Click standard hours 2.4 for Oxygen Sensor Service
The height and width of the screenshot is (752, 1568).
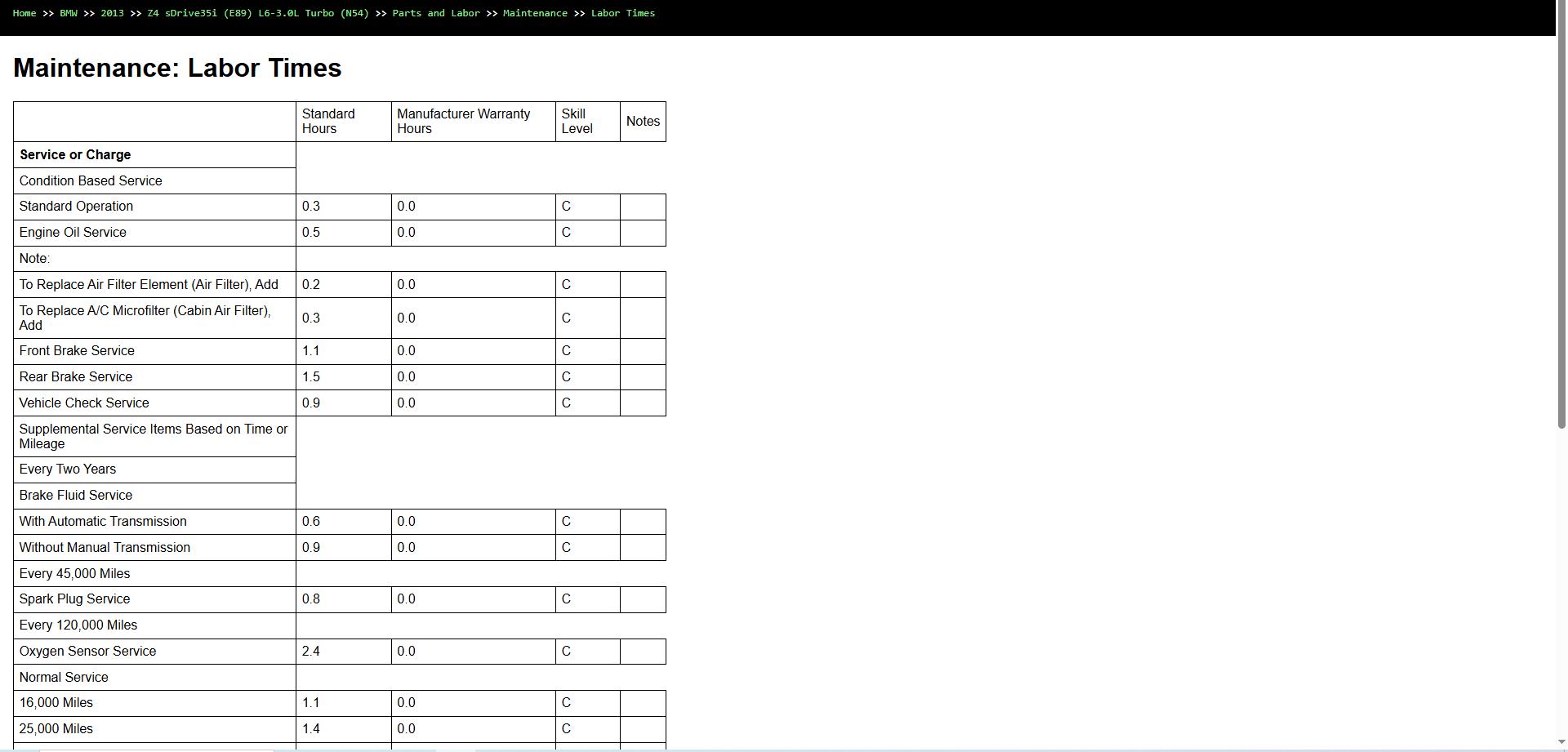point(344,652)
